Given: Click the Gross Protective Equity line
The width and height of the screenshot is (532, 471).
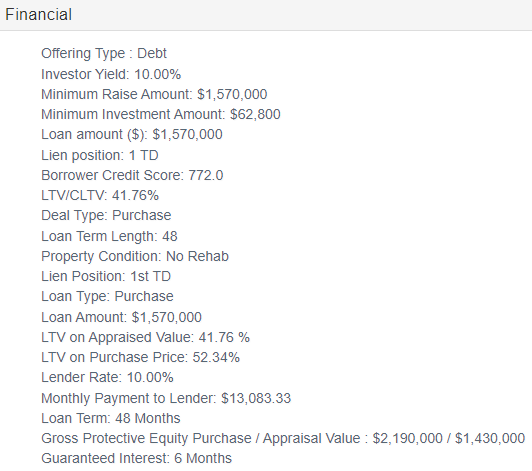Looking at the screenshot, I should coord(283,438).
